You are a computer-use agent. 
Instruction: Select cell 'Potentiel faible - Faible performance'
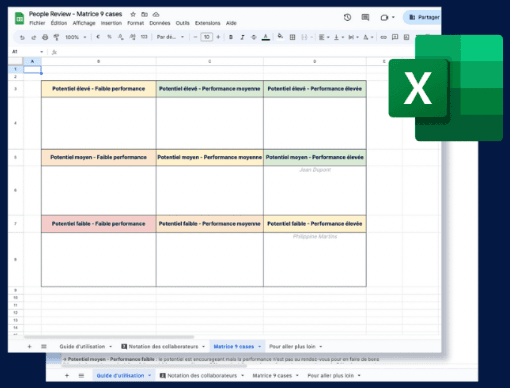click(98, 224)
